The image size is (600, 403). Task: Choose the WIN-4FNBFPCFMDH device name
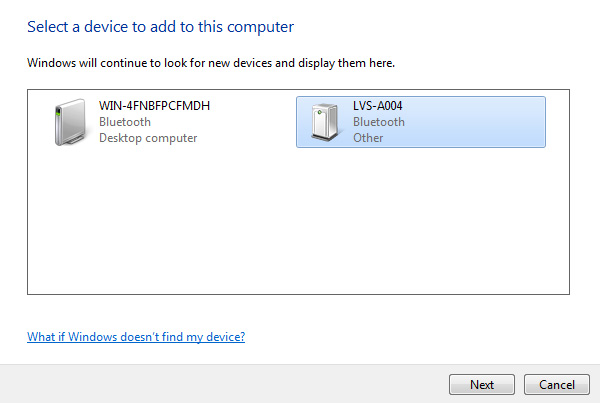[x=154, y=106]
